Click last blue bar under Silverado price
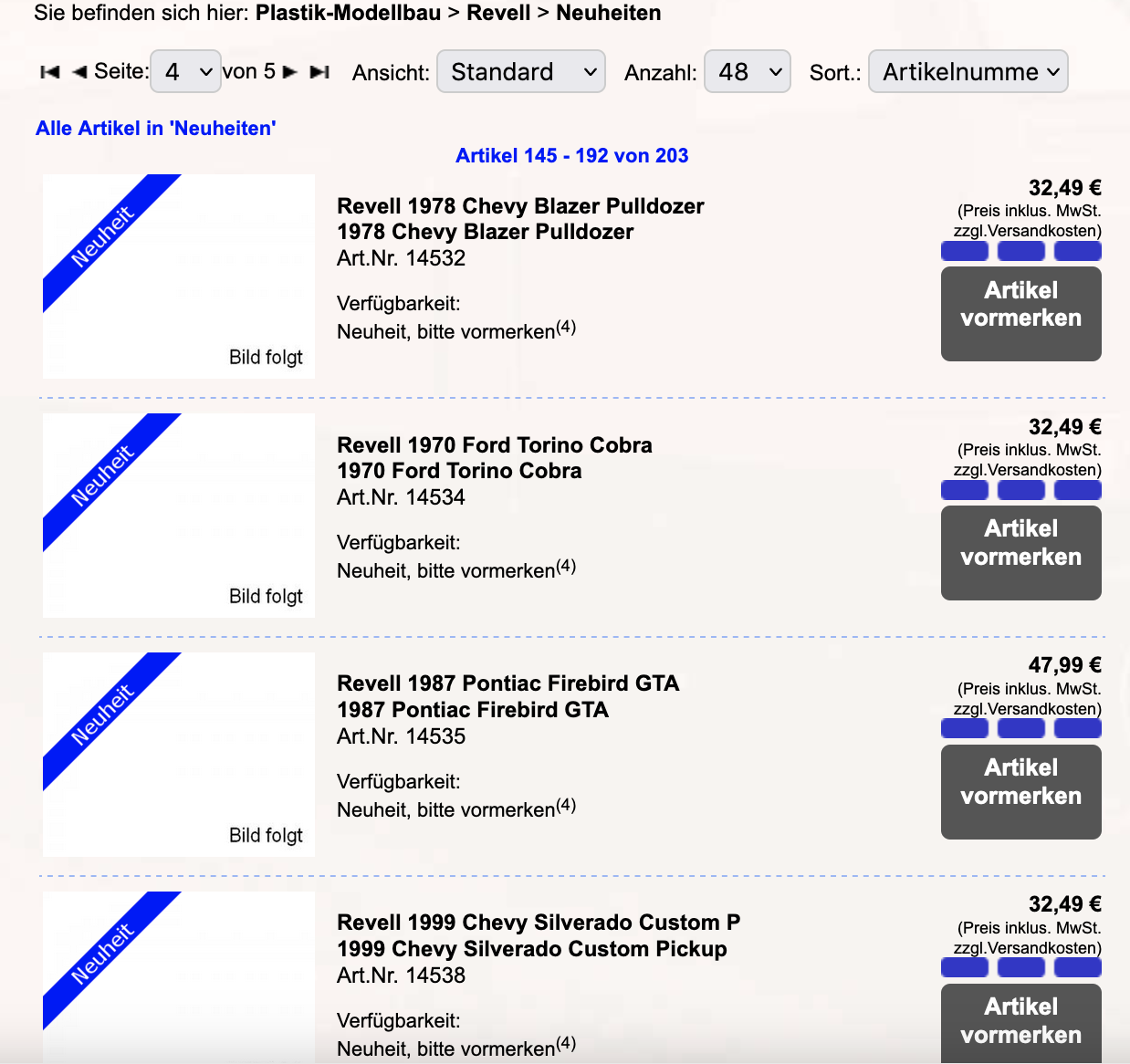Viewport: 1130px width, 1064px height. [1078, 967]
